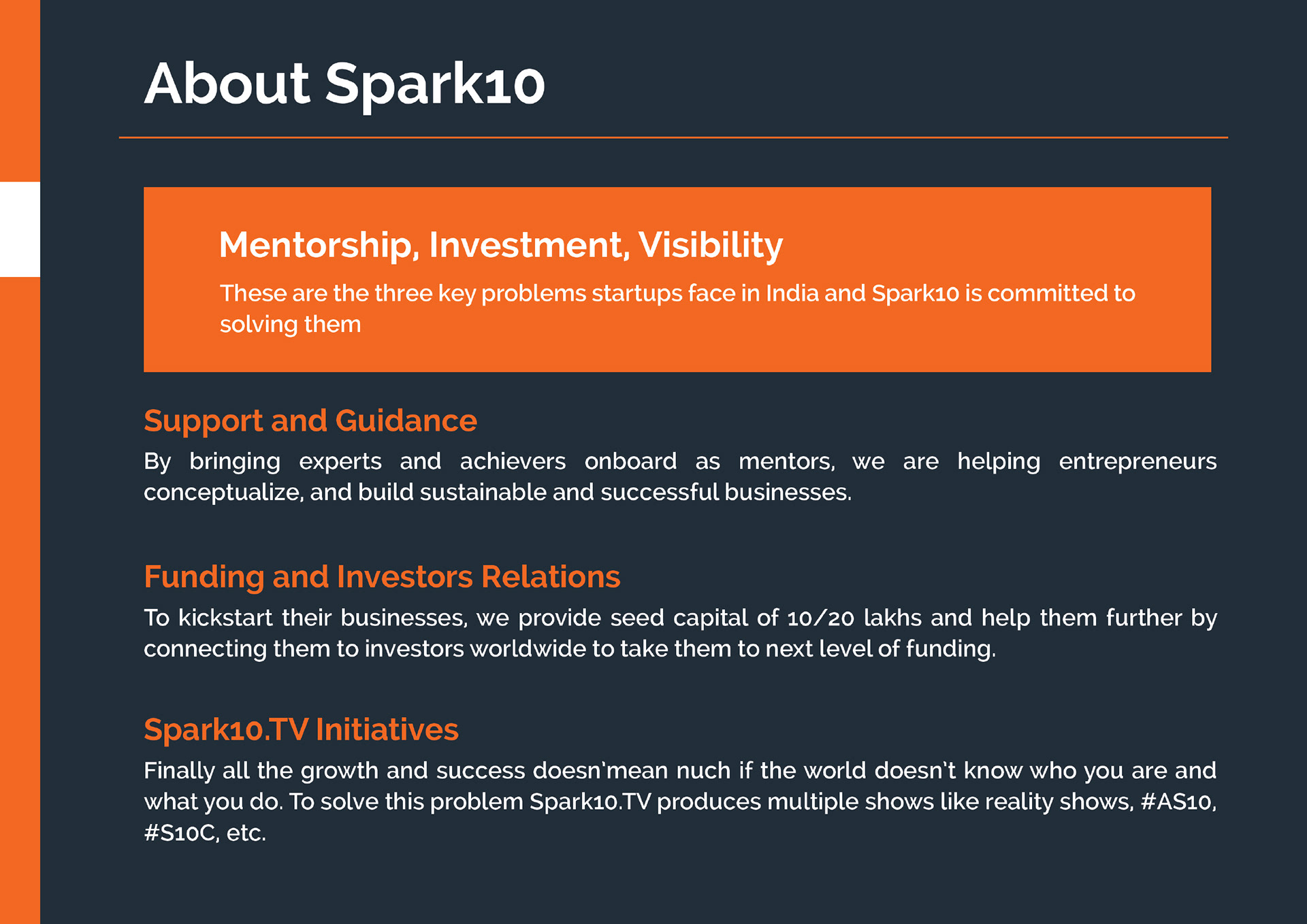Click the 'Finally all the growth' paragraph line

tap(679, 771)
